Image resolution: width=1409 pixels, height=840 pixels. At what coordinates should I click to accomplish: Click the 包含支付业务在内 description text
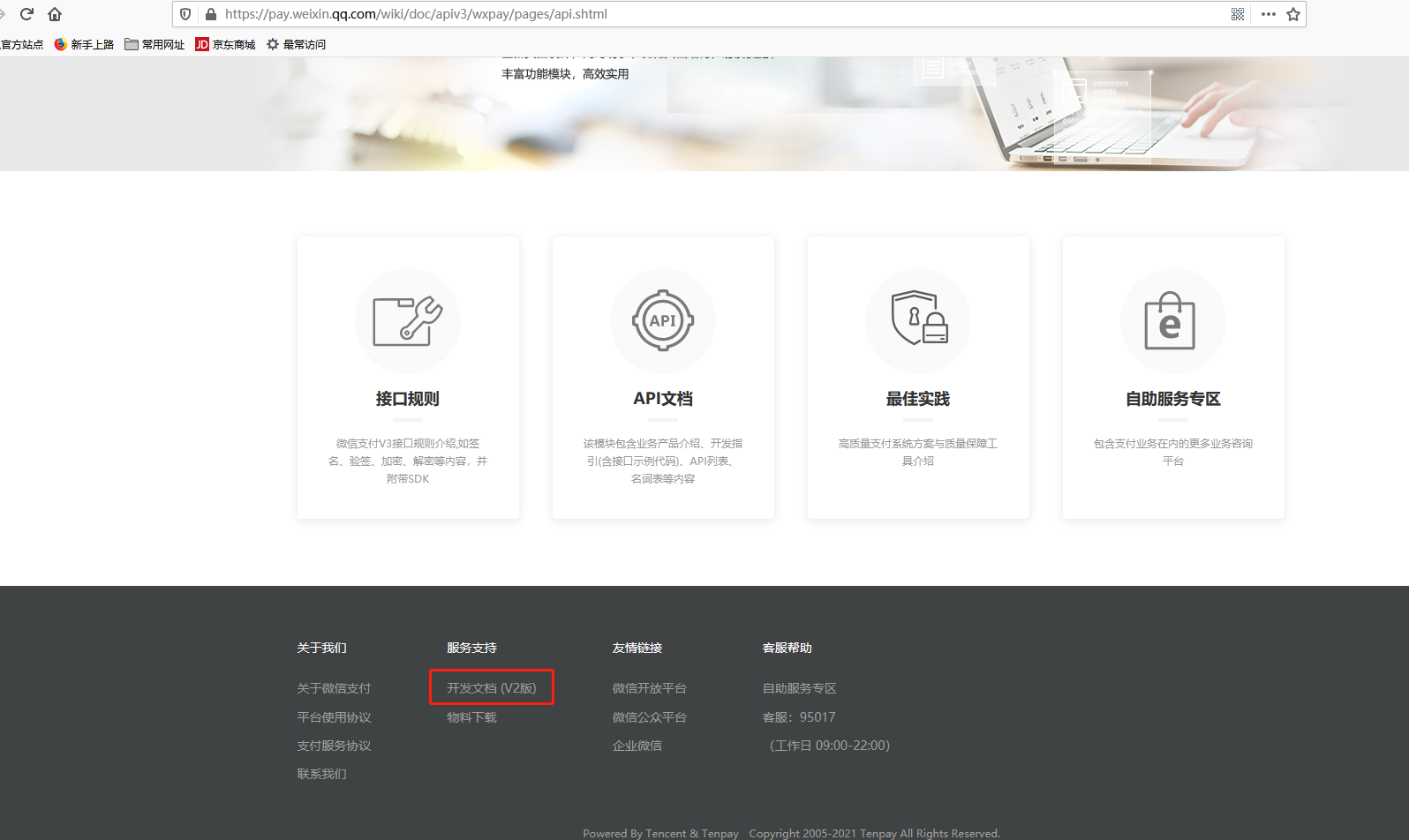tap(1173, 452)
